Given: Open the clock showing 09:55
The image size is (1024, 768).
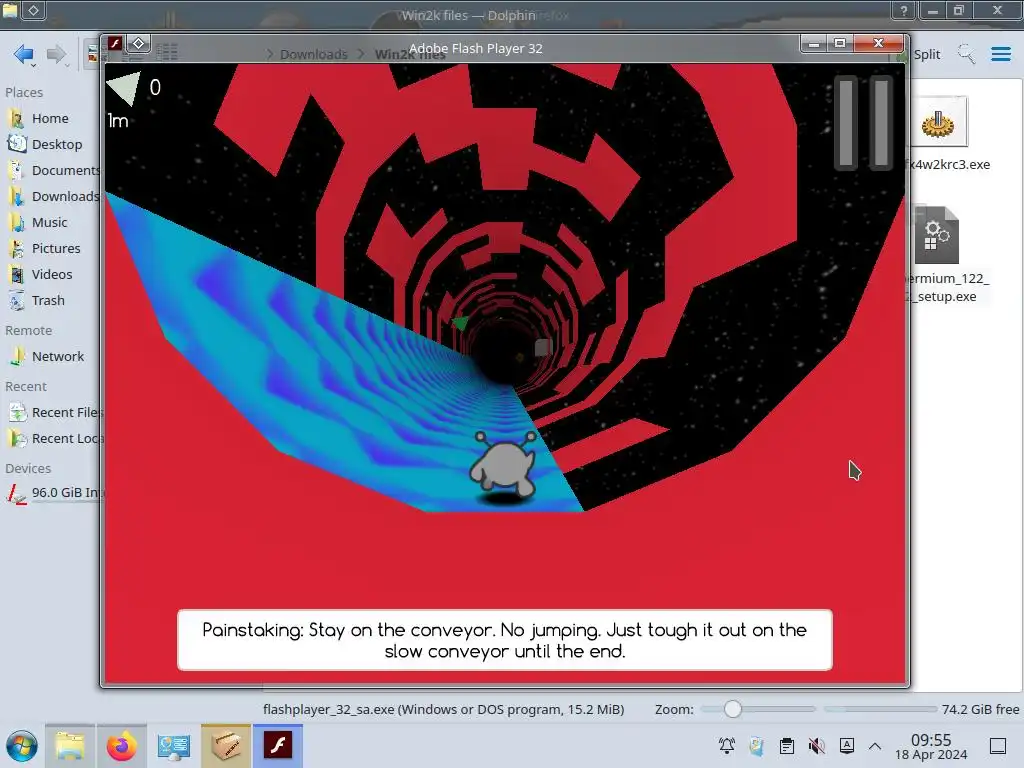Looking at the screenshot, I should [x=931, y=746].
